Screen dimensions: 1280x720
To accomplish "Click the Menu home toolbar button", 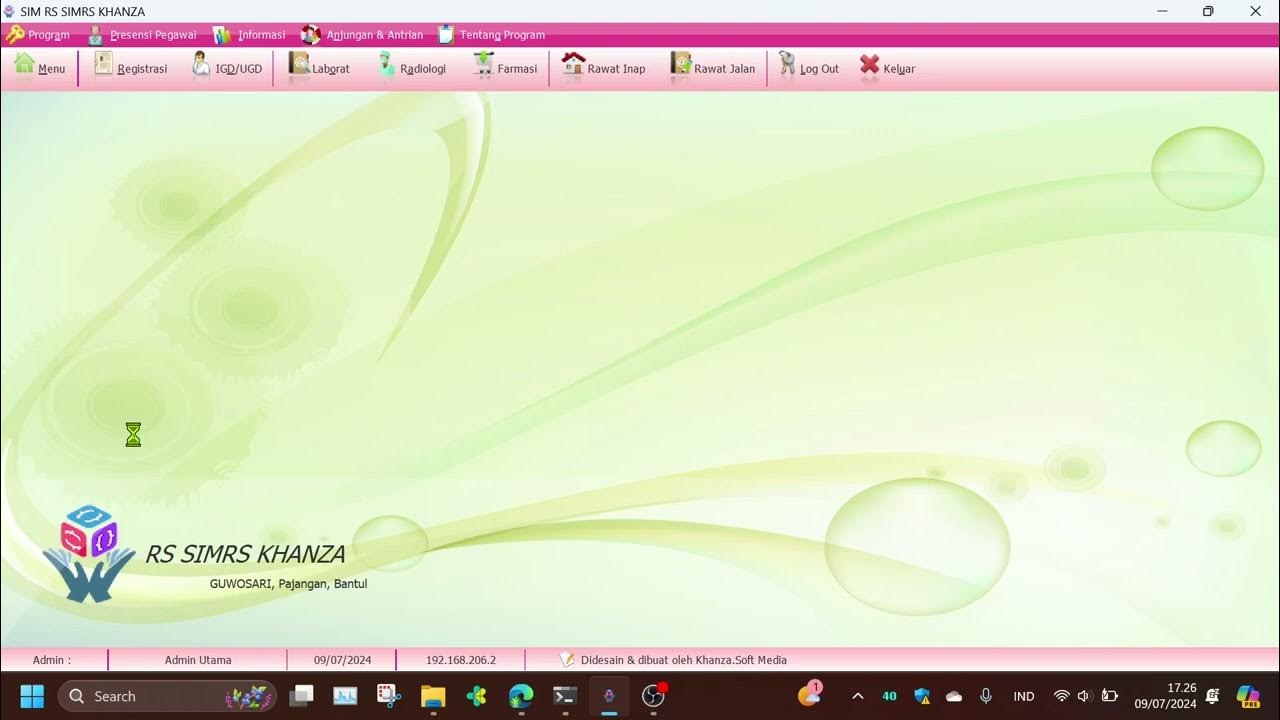I will (40, 68).
